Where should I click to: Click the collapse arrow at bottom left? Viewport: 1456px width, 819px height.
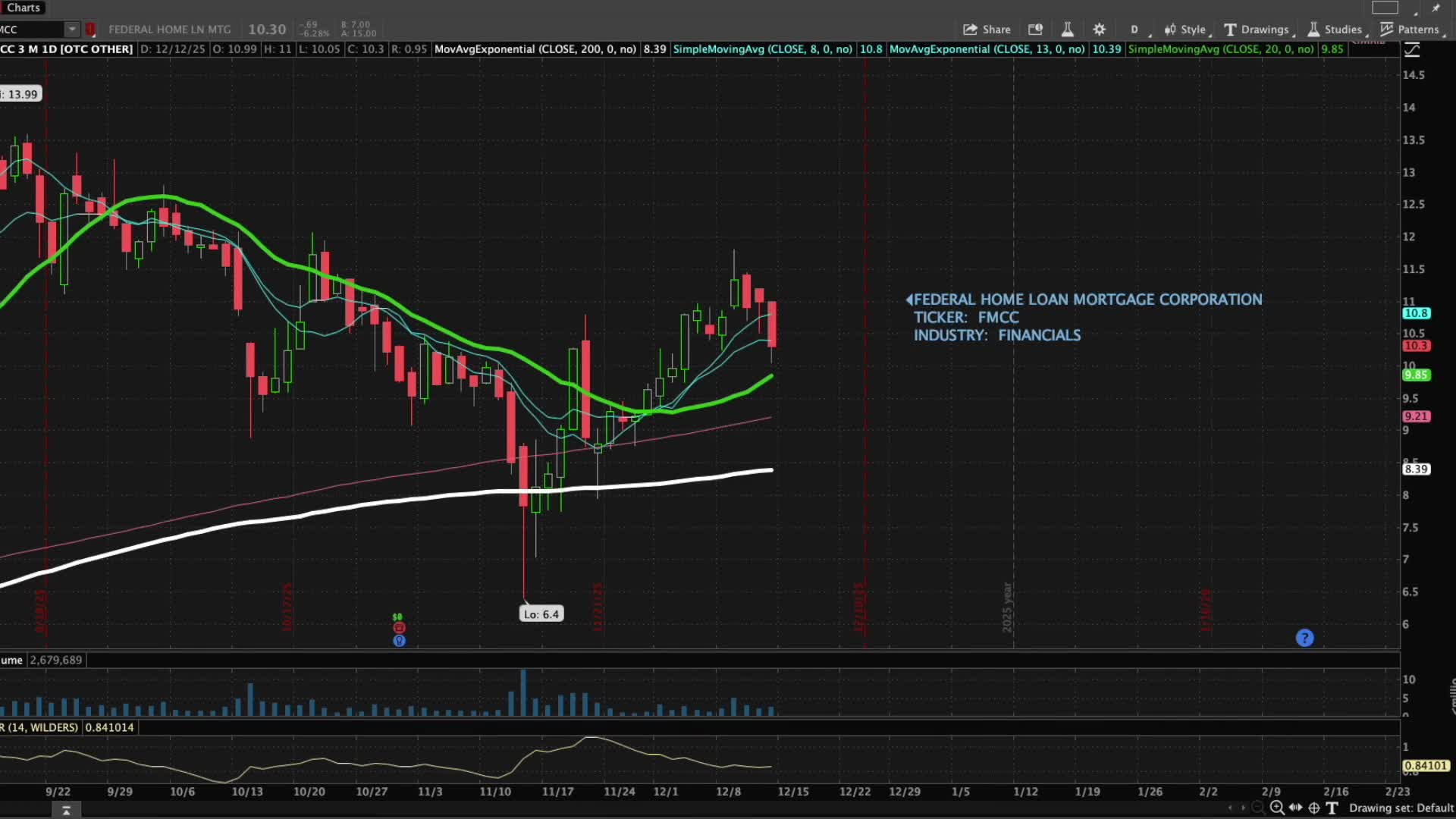(x=66, y=811)
